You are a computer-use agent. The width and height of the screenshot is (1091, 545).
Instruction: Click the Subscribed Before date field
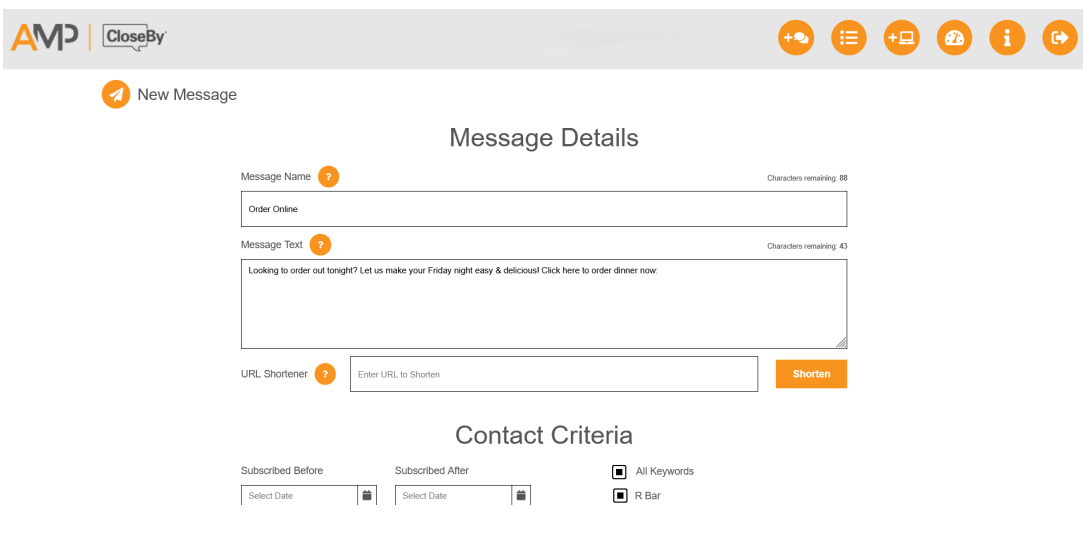tap(299, 495)
